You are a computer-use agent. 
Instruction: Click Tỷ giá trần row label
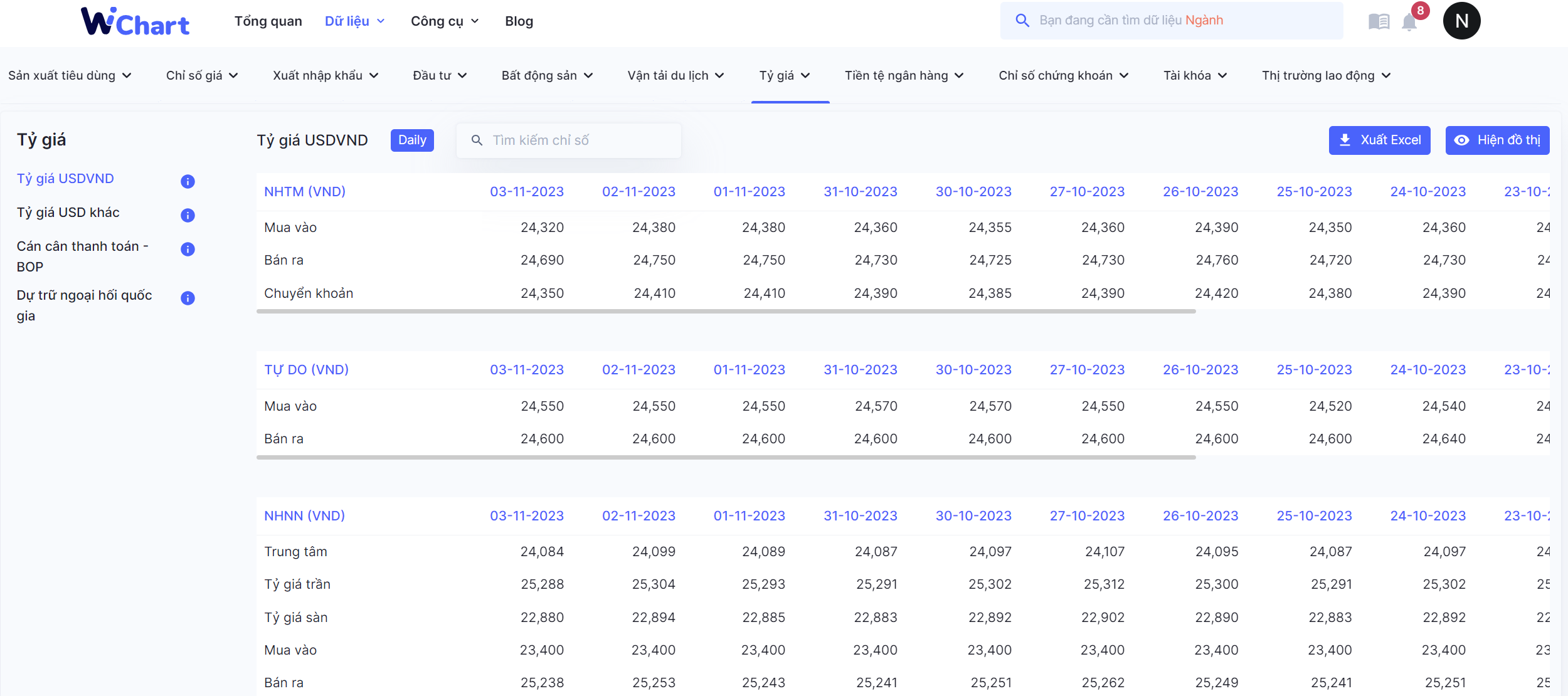297,584
